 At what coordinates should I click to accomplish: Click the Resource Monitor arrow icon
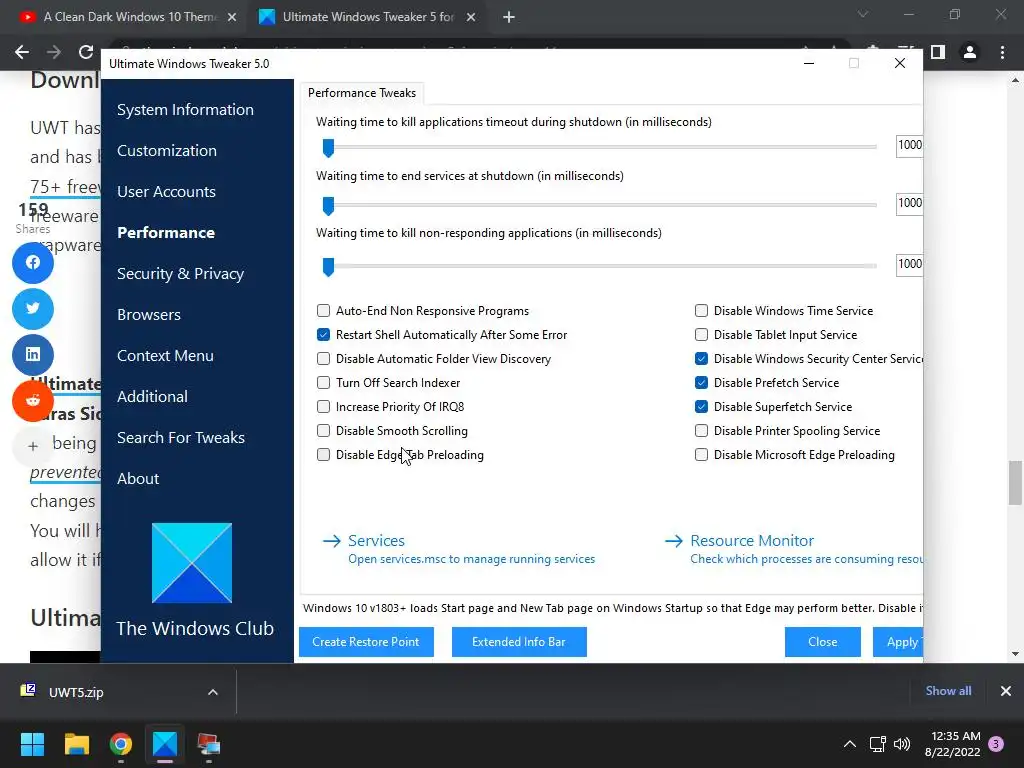point(673,541)
